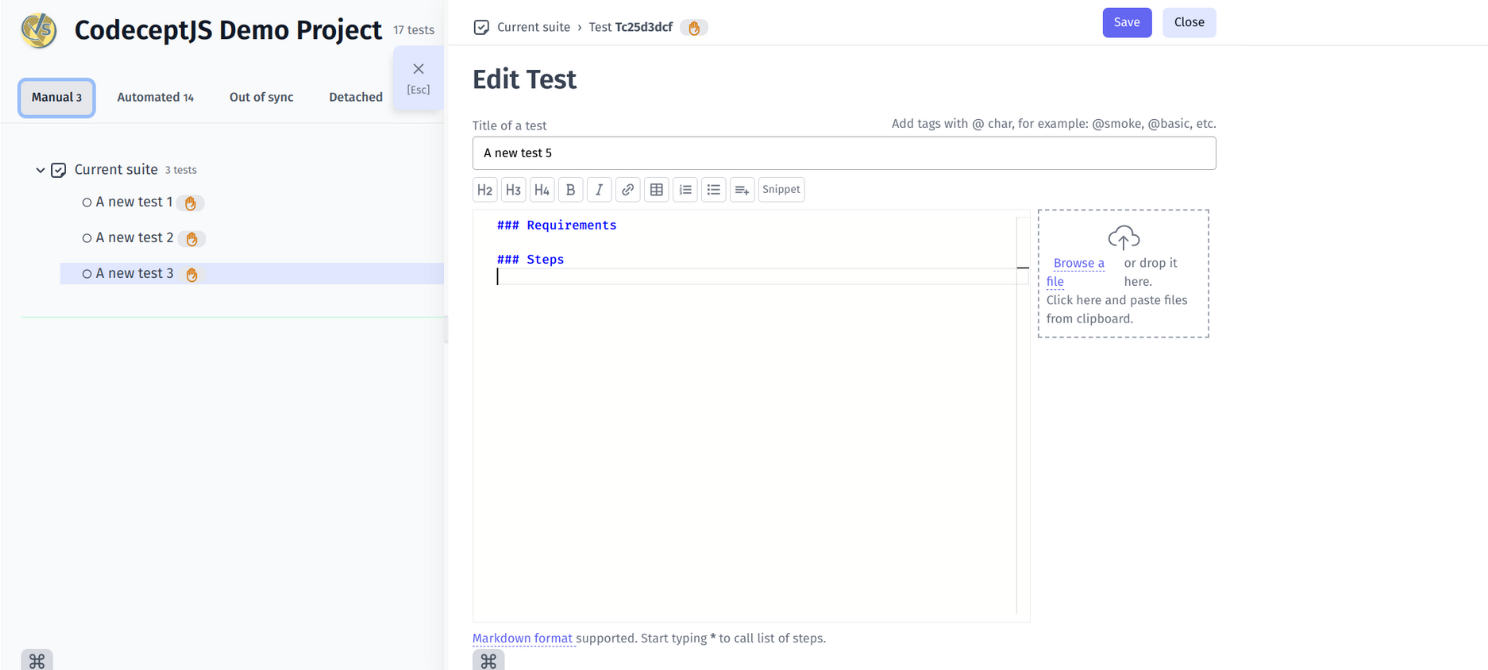Apply the H2 heading format
Screen dimensions: 1488x670
[485, 189]
